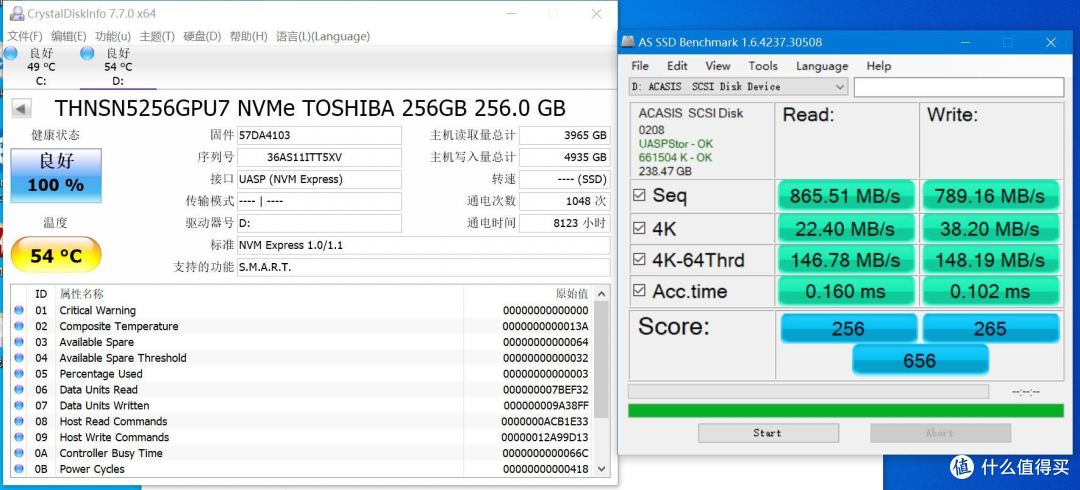Open the AS SSD Language menu
This screenshot has width=1080, height=490.
tap(822, 66)
